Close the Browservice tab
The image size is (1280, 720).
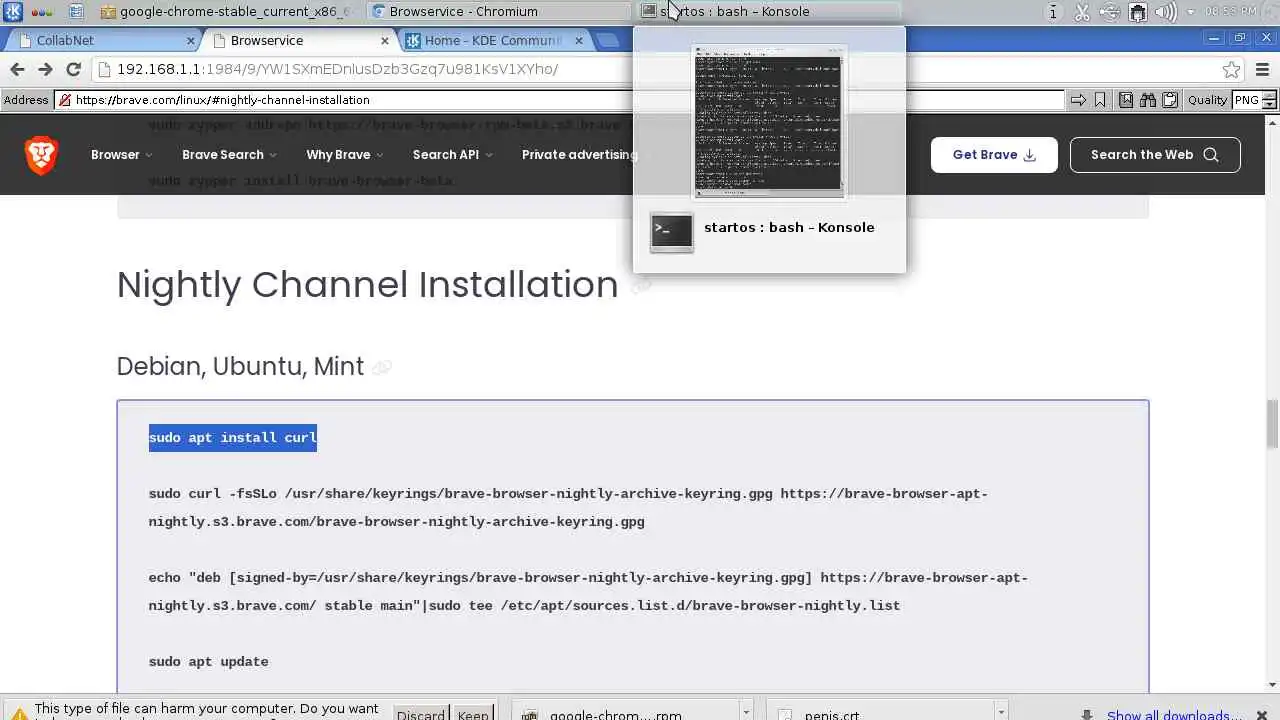(385, 41)
